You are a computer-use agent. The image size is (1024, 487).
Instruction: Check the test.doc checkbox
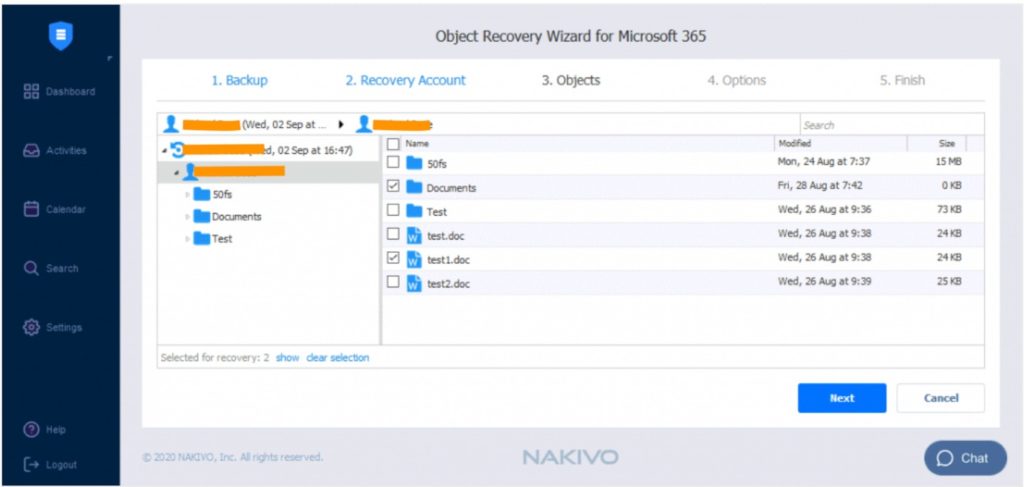click(x=393, y=234)
